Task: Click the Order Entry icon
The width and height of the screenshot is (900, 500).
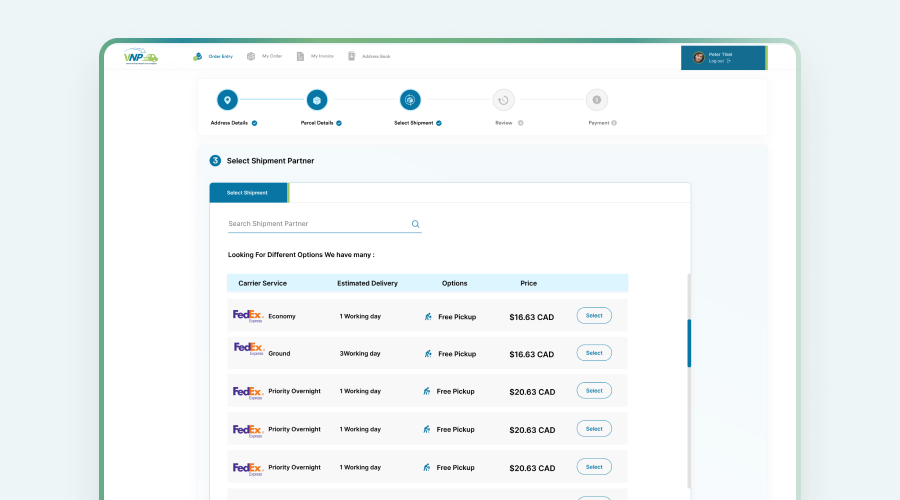Action: point(197,56)
